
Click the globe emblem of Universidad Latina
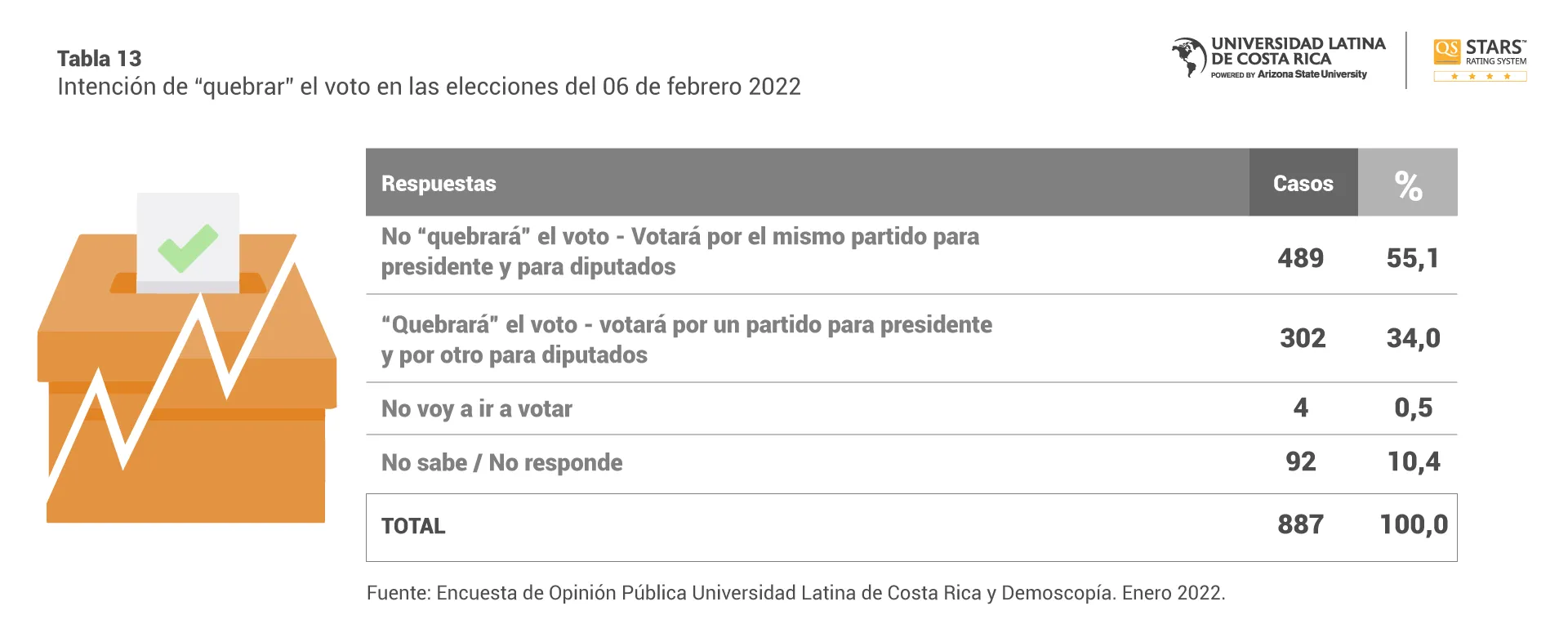(1188, 57)
